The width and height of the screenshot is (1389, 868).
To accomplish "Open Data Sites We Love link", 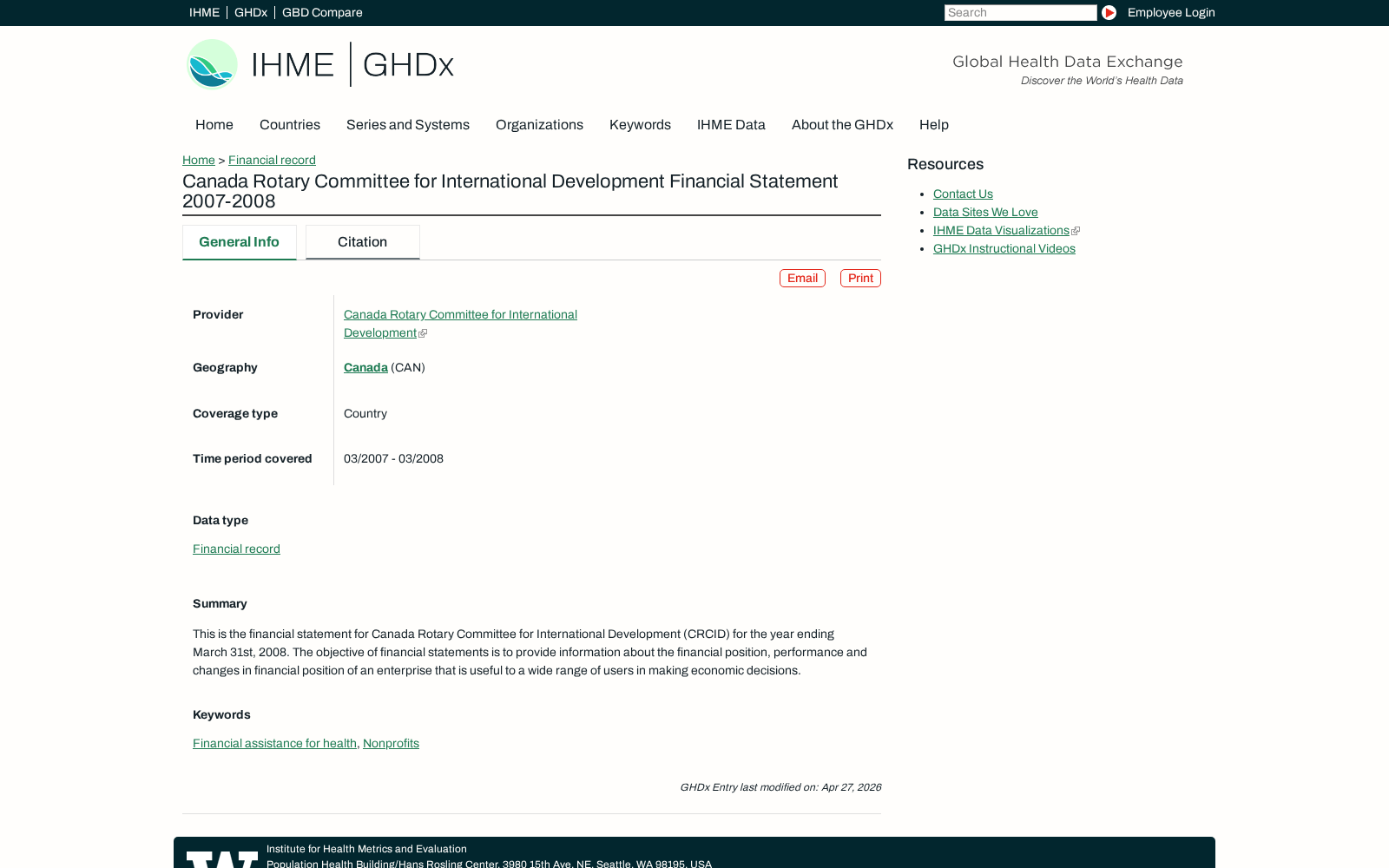I will [985, 212].
